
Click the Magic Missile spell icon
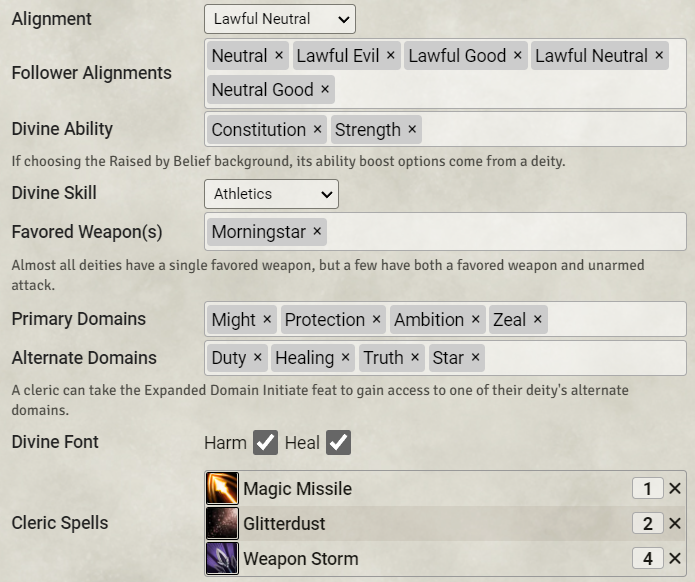click(x=222, y=489)
